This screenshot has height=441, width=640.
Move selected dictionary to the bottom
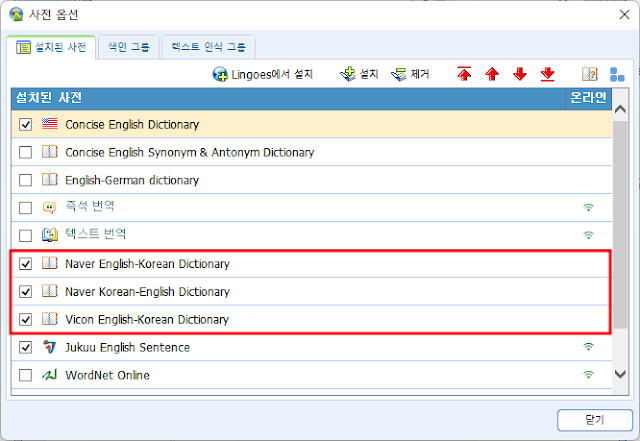[547, 74]
